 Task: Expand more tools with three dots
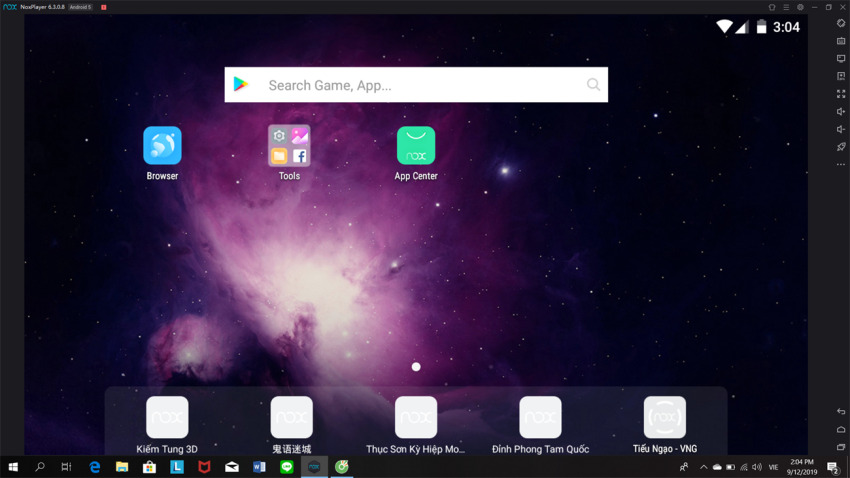click(841, 165)
